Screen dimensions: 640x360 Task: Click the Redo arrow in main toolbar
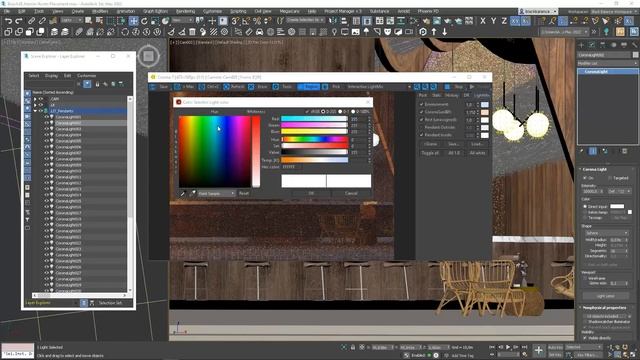(x=19, y=21)
